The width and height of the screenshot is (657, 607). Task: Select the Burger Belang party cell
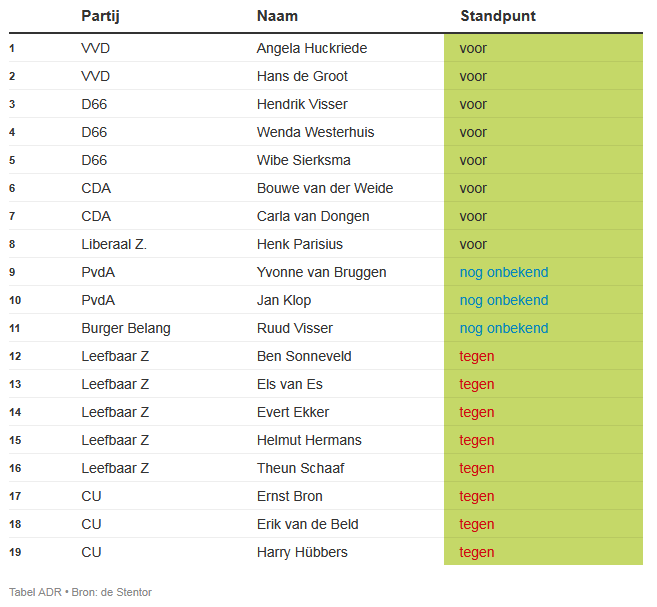[126, 328]
